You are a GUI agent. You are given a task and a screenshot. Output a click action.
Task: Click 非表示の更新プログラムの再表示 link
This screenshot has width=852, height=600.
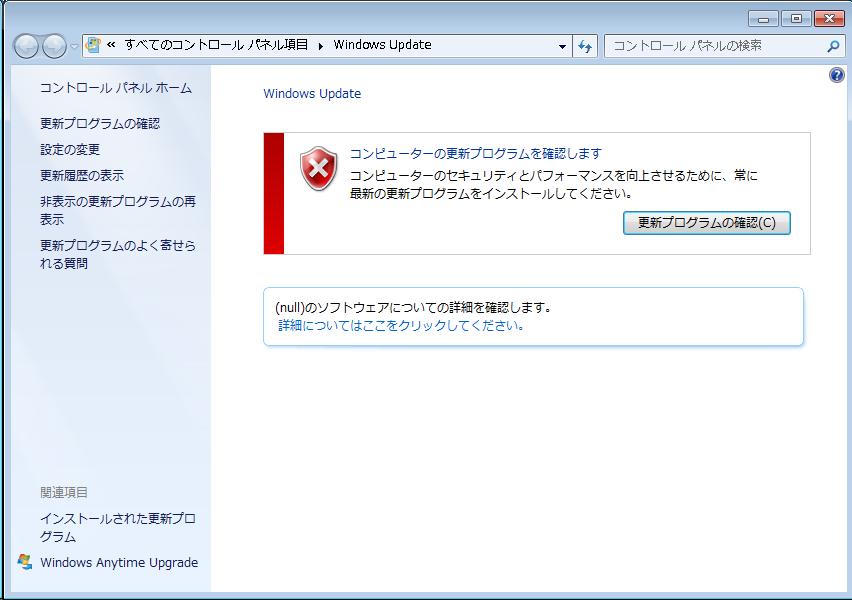click(118, 210)
